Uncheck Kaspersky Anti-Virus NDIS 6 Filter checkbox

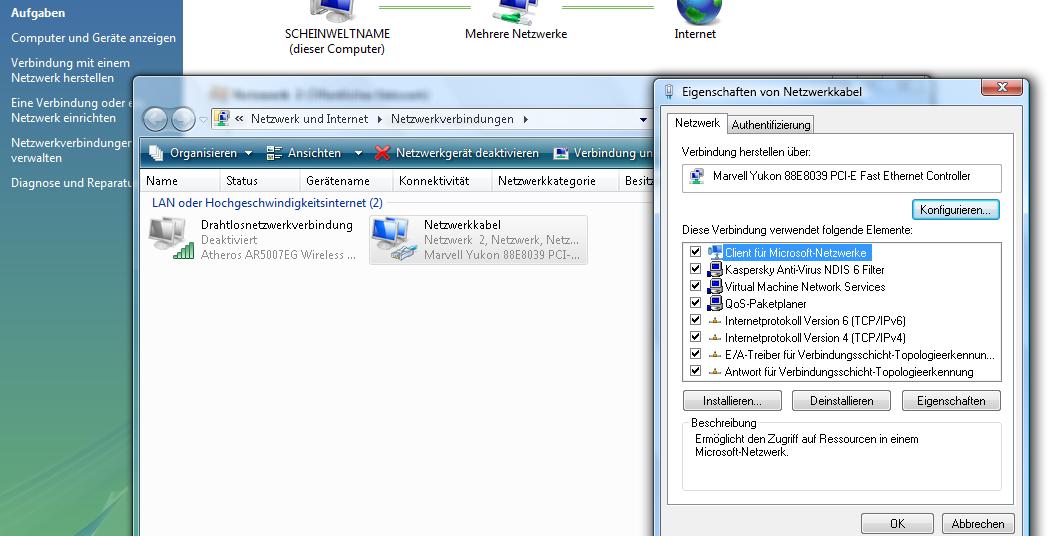pos(695,269)
